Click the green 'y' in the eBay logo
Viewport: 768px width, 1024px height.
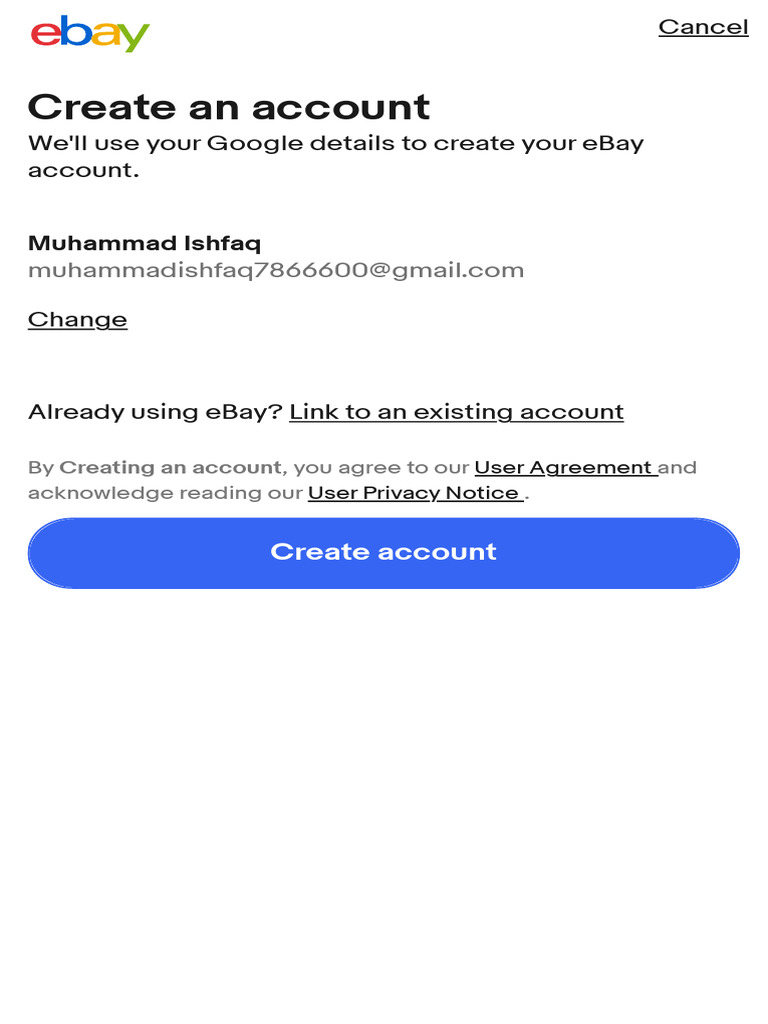tap(134, 38)
